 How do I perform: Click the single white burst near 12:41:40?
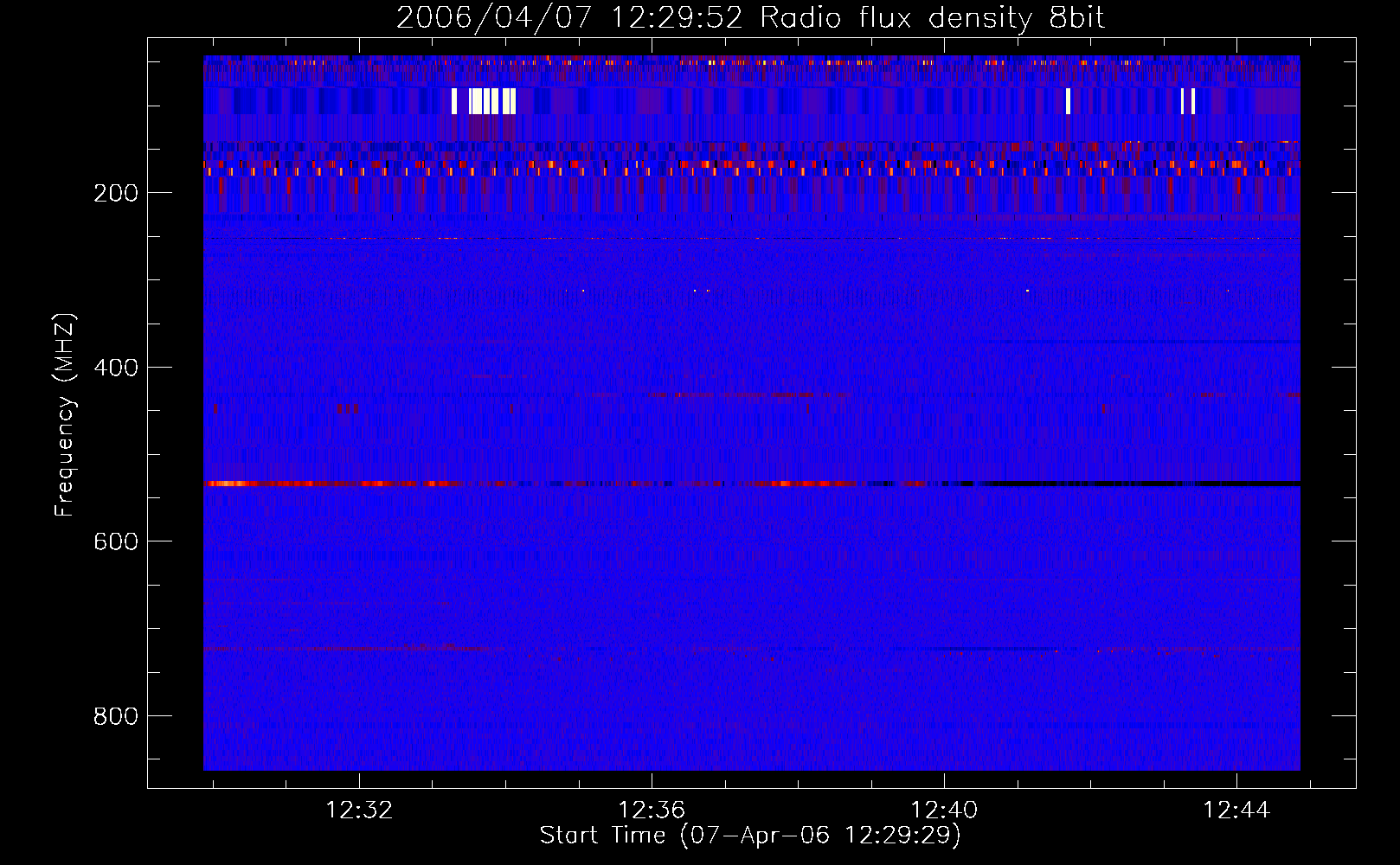pos(1068,101)
